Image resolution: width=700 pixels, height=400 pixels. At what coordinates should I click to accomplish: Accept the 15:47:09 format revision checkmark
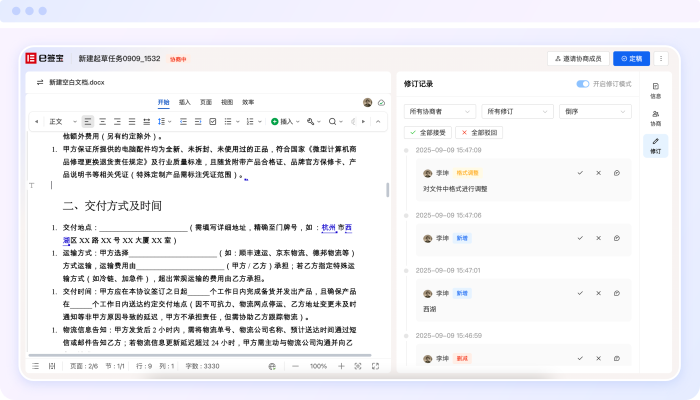580,173
